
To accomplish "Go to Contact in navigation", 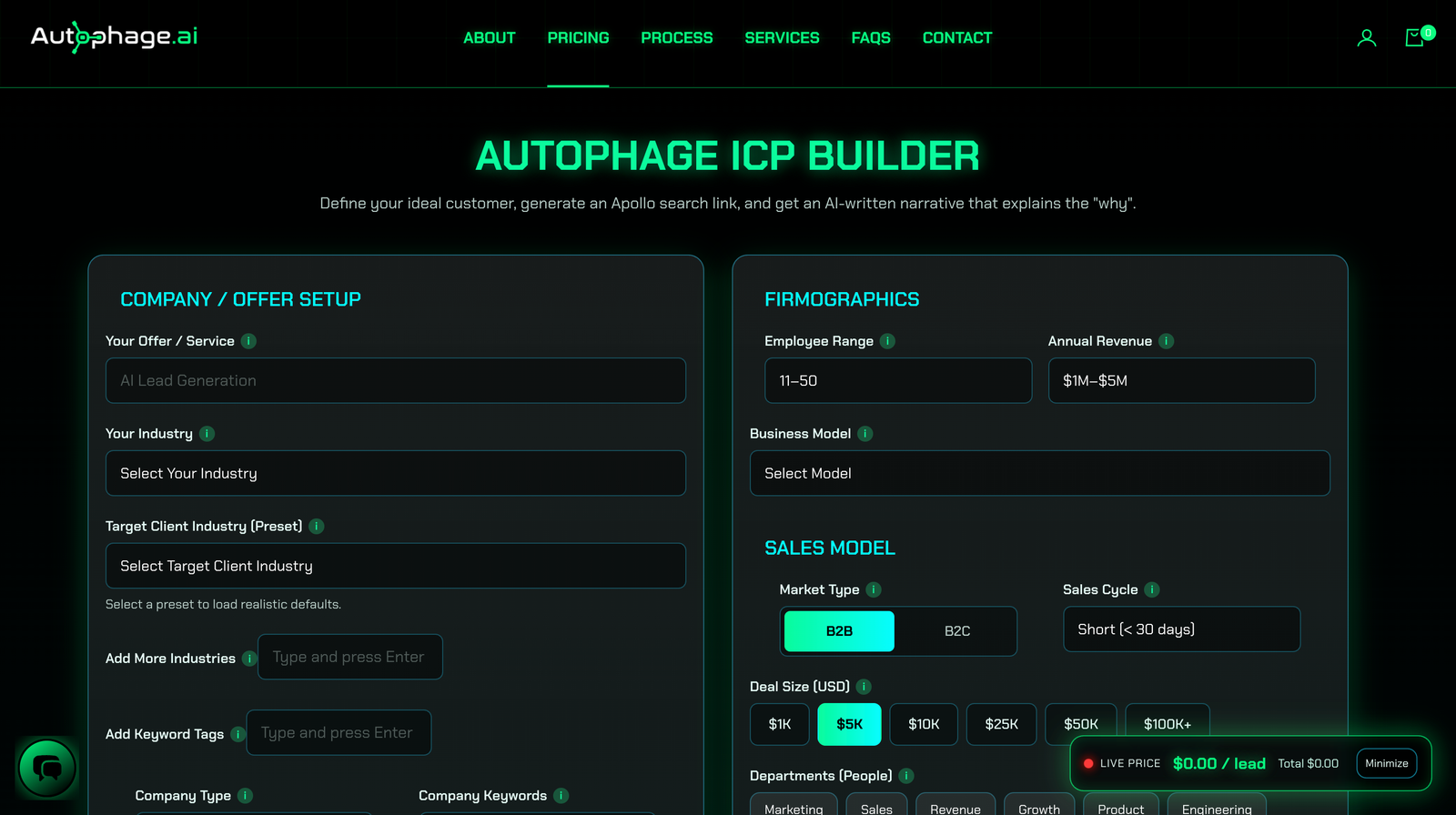I will pyautogui.click(x=957, y=37).
